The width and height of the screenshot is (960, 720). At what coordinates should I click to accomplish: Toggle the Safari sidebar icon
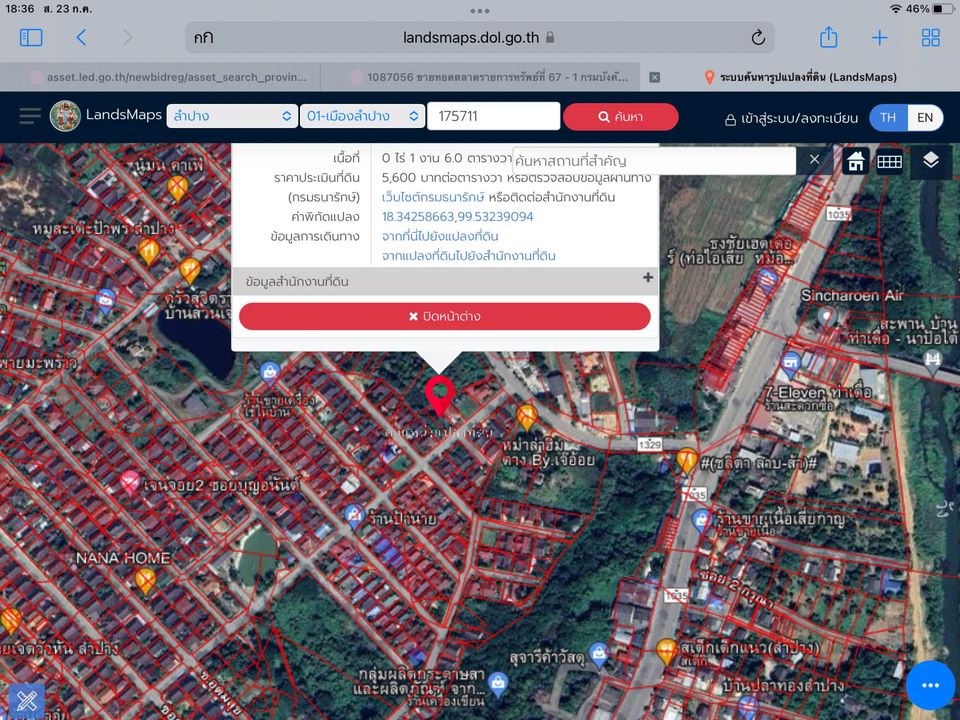tap(31, 38)
